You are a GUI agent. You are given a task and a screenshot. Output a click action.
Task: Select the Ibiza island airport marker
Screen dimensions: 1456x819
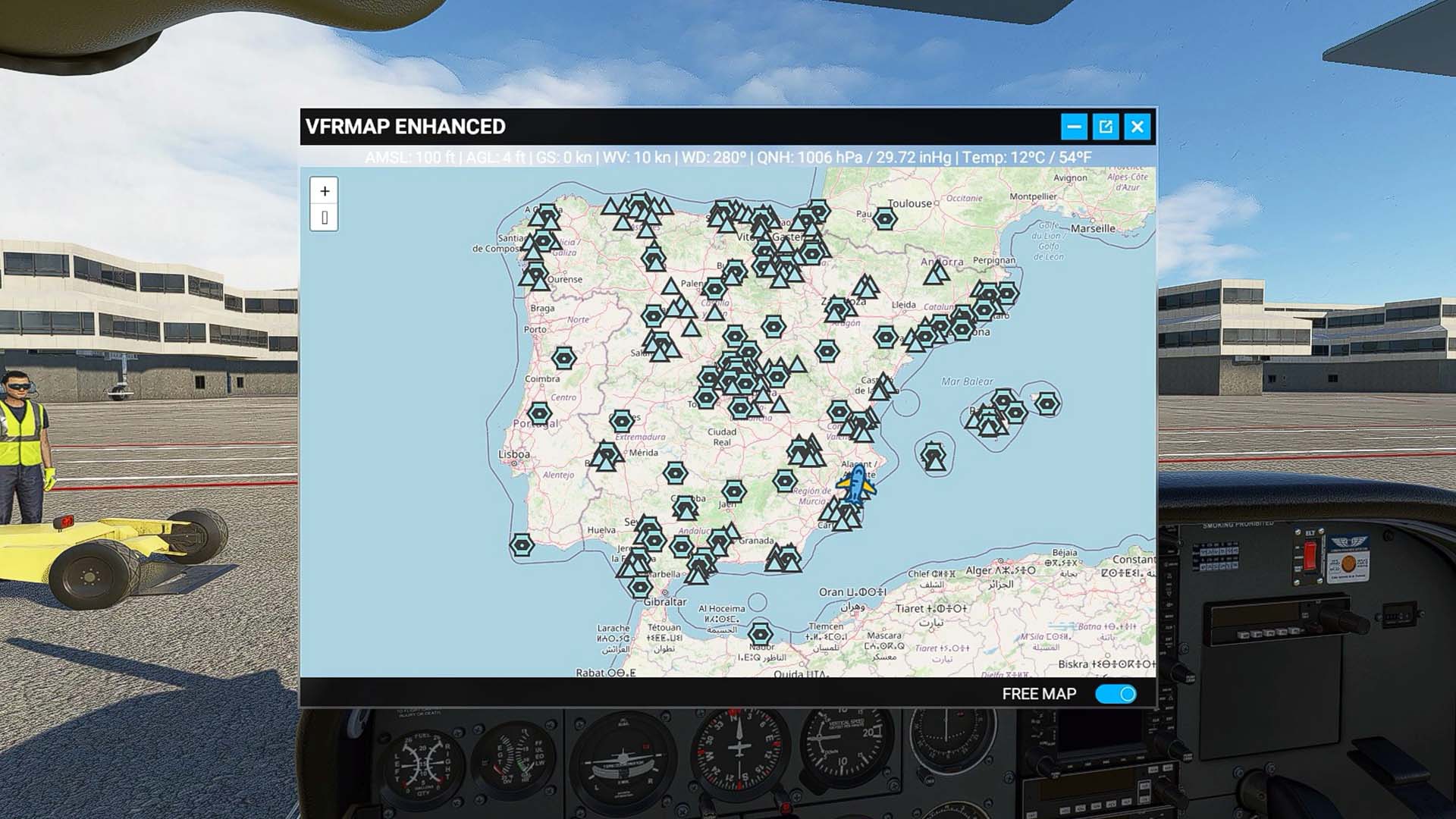point(933,457)
